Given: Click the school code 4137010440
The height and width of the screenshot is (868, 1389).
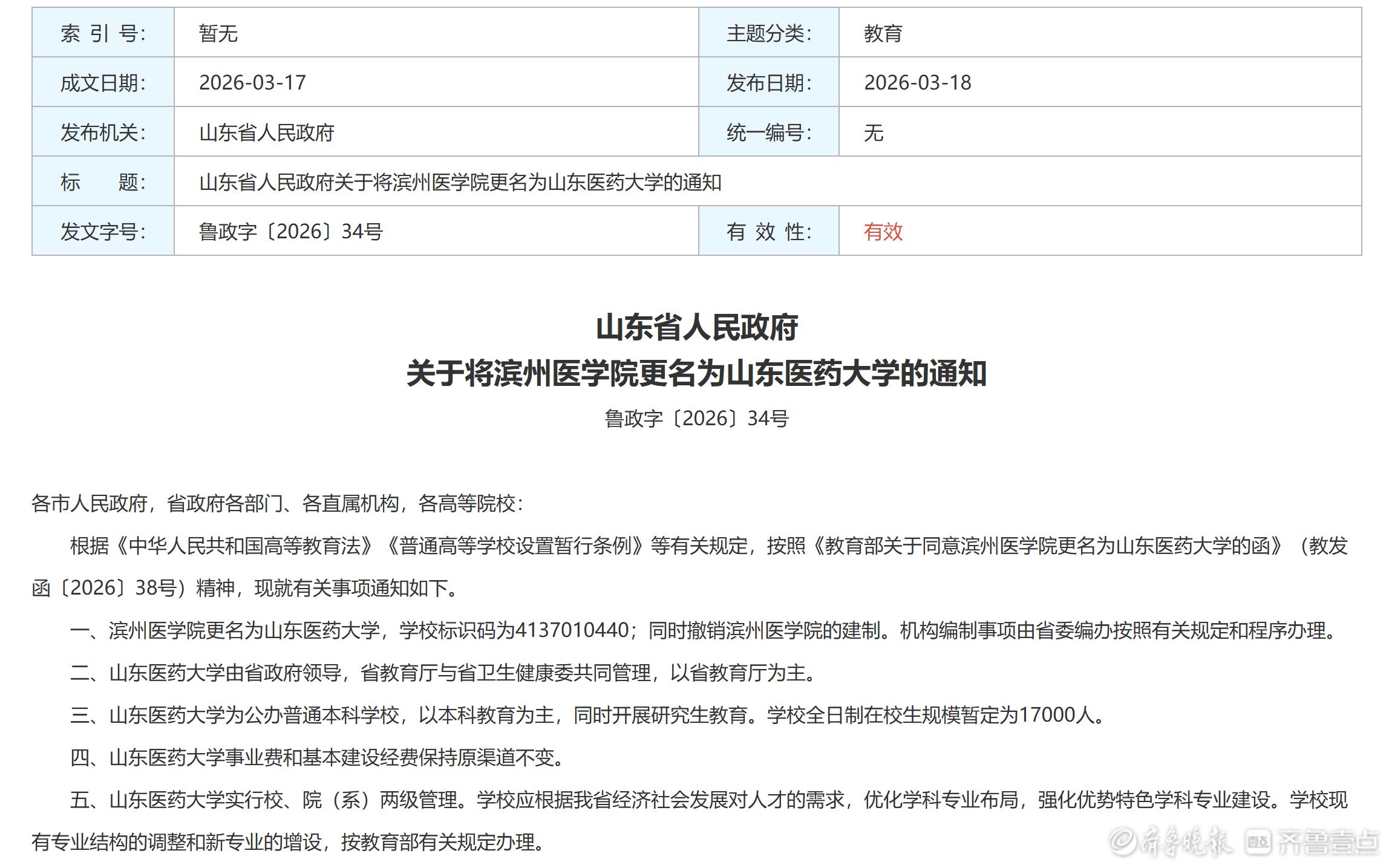Looking at the screenshot, I should tap(572, 630).
